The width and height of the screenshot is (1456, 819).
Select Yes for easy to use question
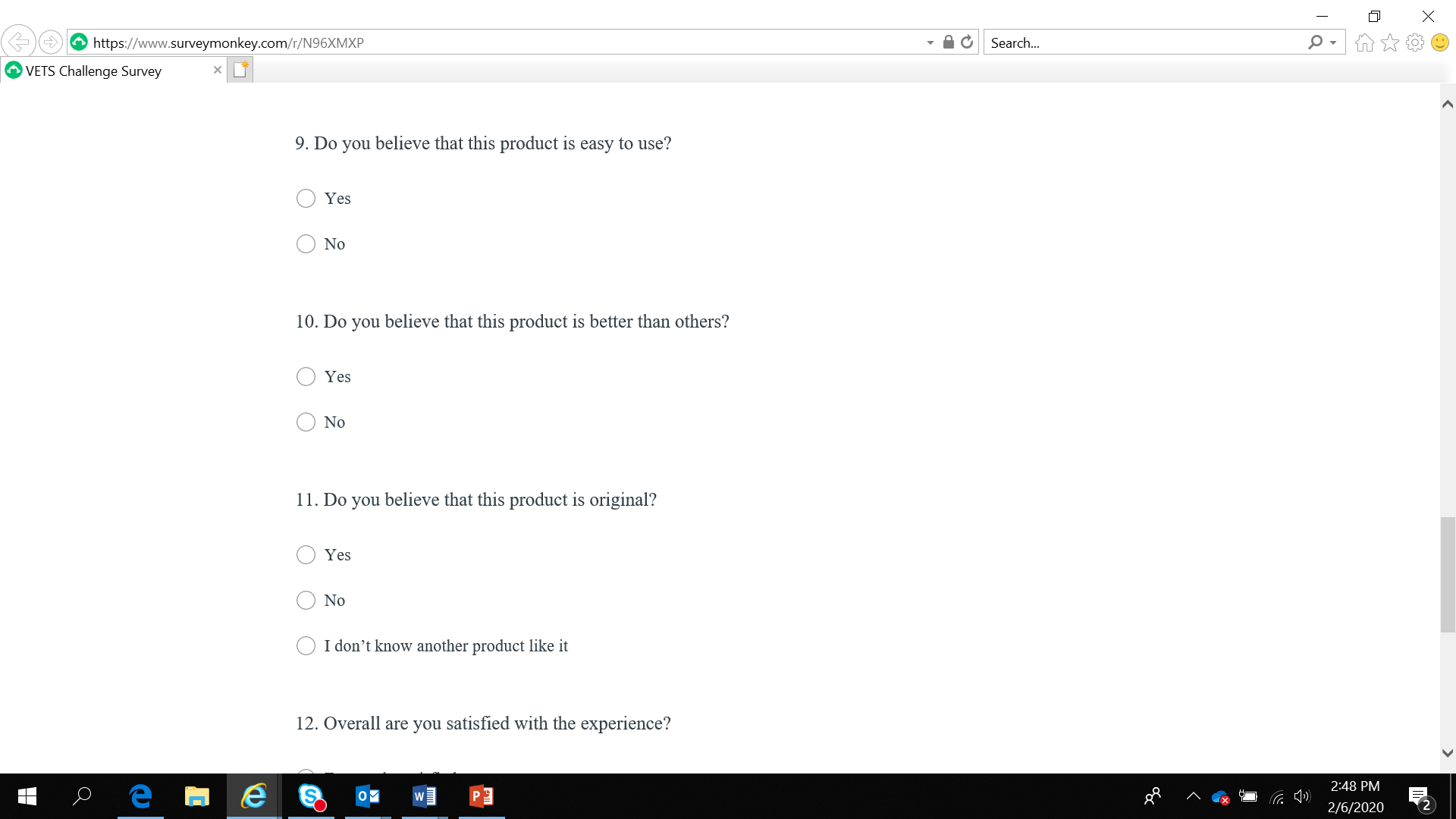tap(306, 199)
